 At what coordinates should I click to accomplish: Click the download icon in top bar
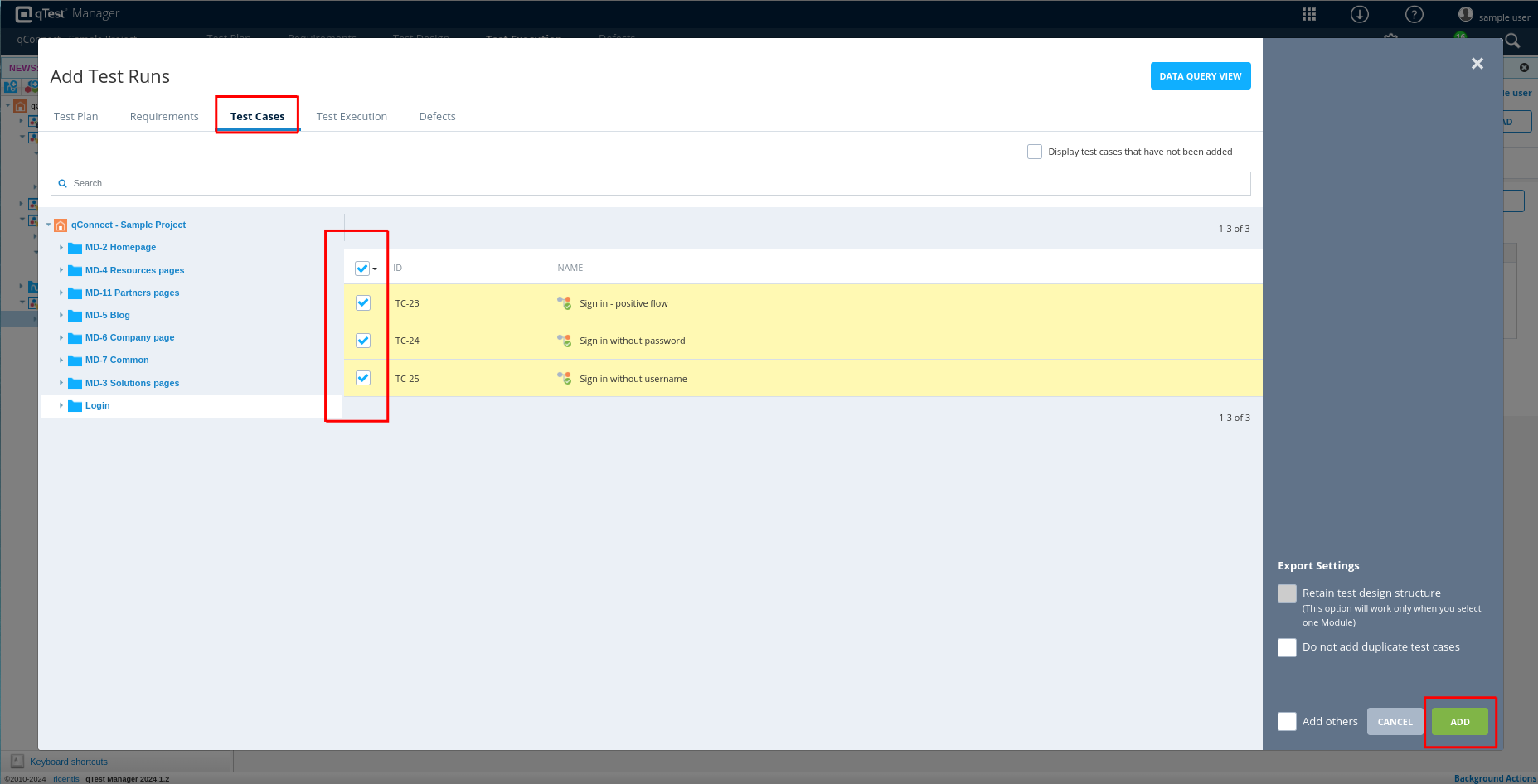(x=1360, y=14)
